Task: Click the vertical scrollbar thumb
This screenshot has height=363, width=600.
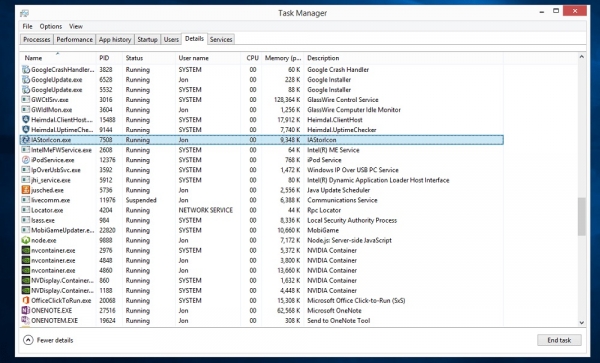Action: point(582,216)
